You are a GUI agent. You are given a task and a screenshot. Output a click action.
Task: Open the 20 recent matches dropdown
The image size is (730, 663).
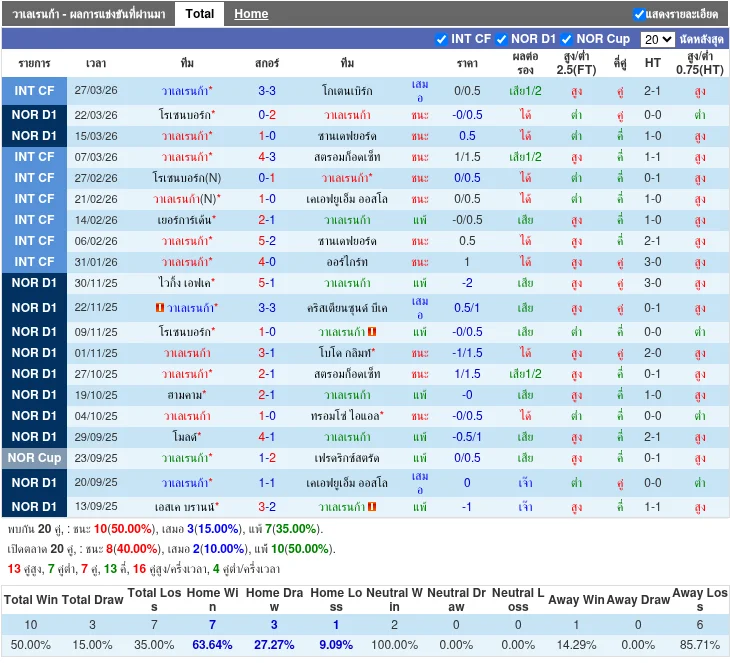pos(657,39)
